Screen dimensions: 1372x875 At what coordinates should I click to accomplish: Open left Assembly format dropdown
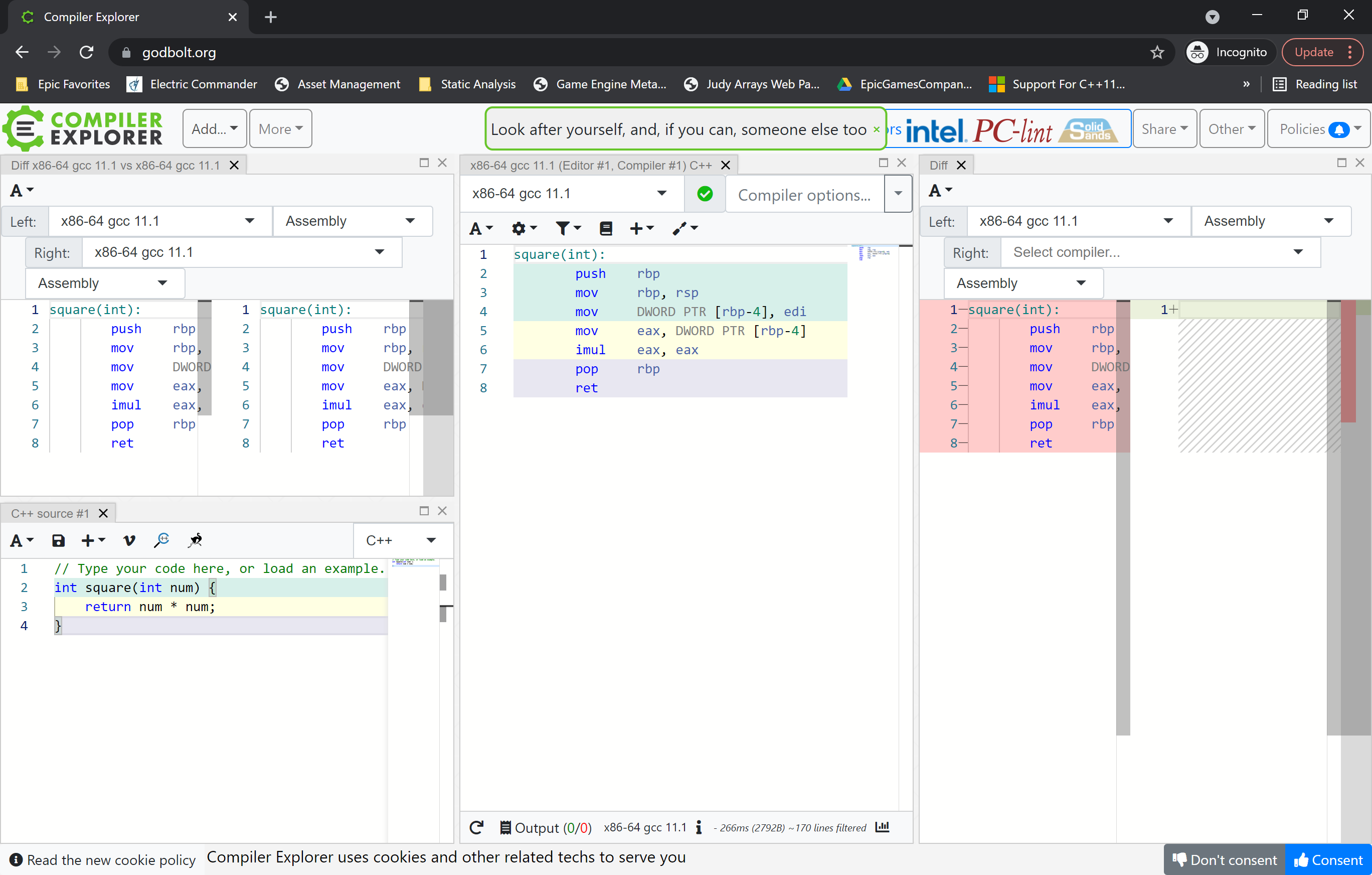tap(353, 221)
